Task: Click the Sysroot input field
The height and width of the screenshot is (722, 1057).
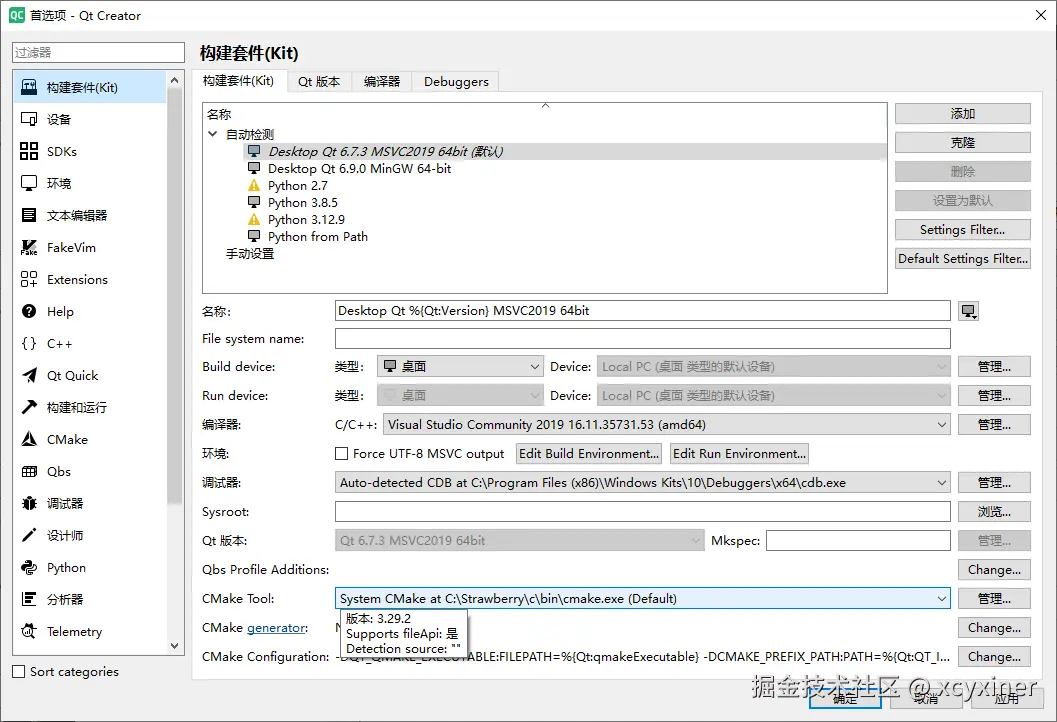Action: [642, 512]
